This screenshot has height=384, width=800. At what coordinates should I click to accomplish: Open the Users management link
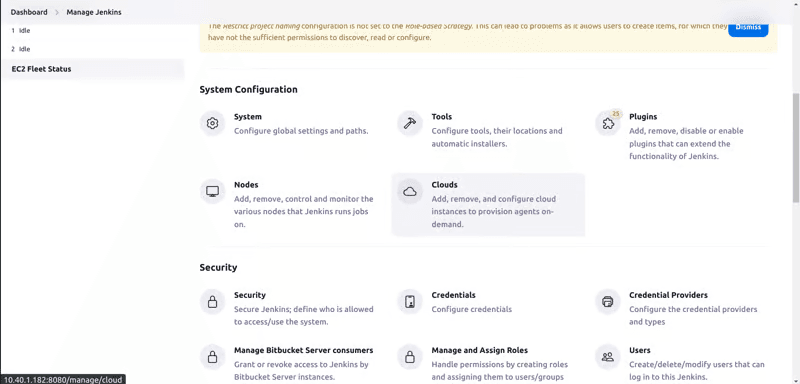click(x=640, y=350)
